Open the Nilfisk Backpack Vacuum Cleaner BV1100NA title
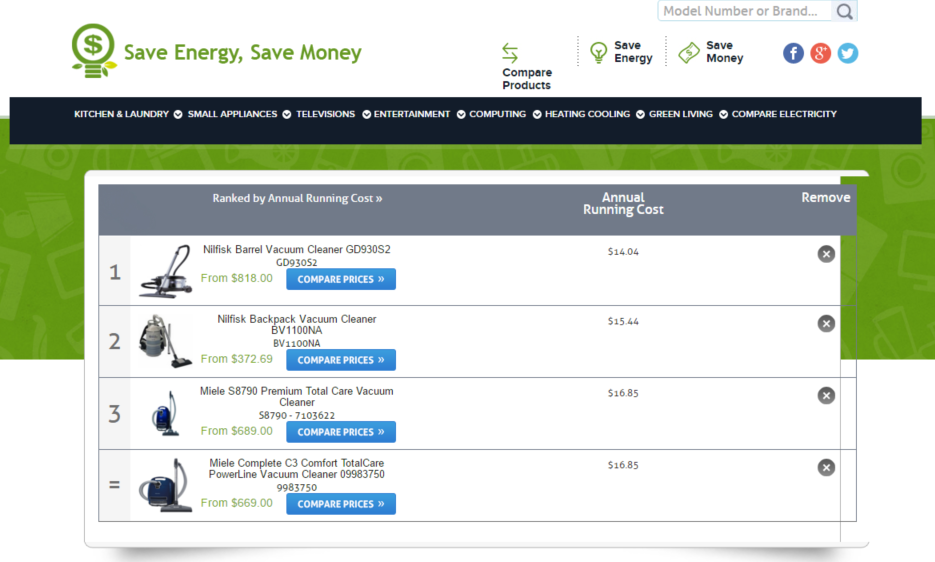 coord(297,325)
